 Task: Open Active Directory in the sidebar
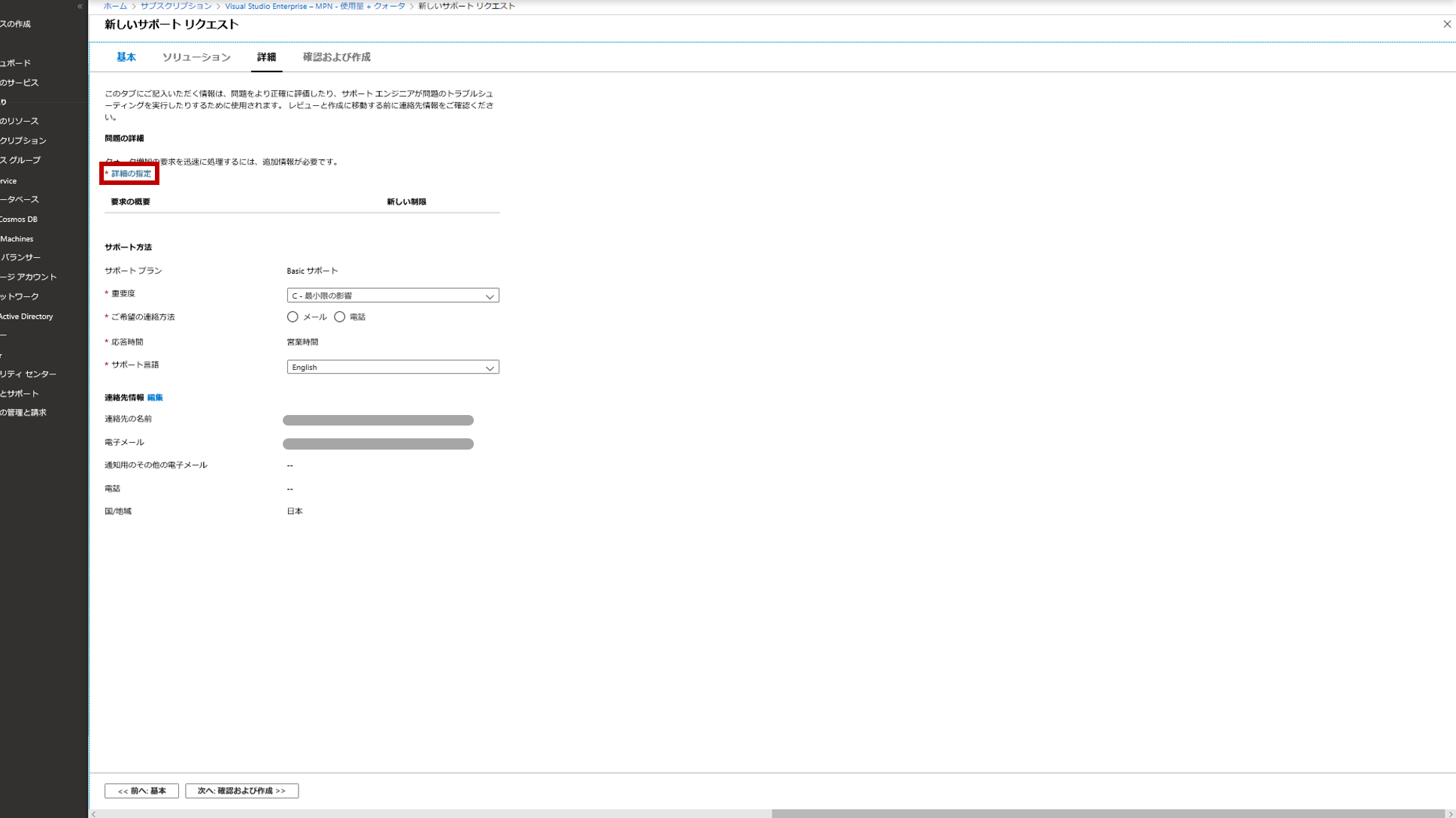pyautogui.click(x=27, y=317)
